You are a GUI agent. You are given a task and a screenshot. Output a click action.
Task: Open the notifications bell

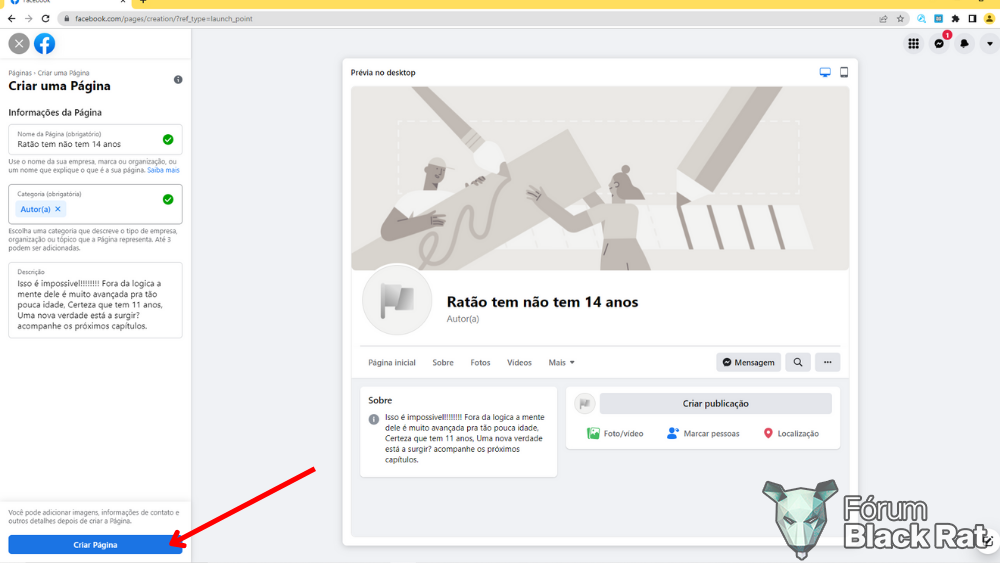tap(964, 43)
